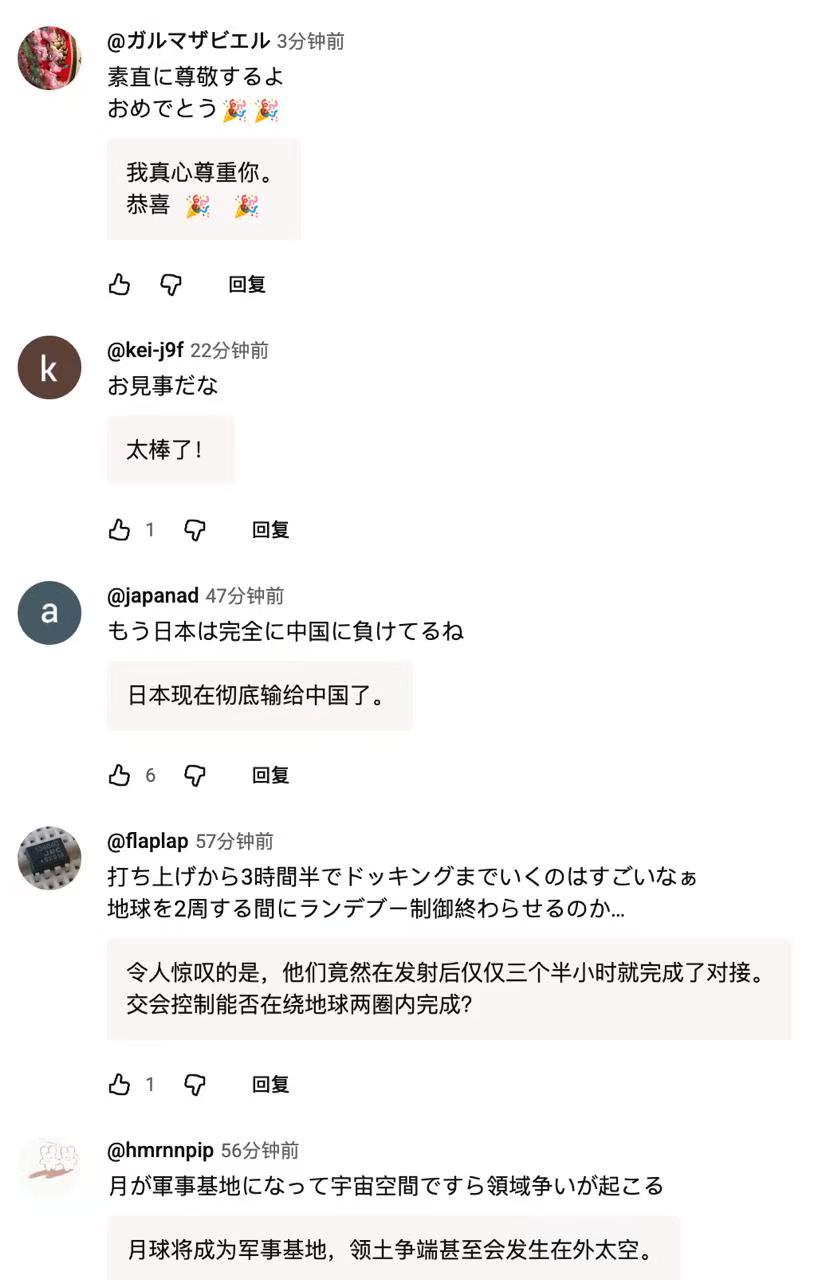This screenshot has height=1280, width=826.
Task: Open @hmrnnpip's profile avatar
Action: click(49, 1167)
